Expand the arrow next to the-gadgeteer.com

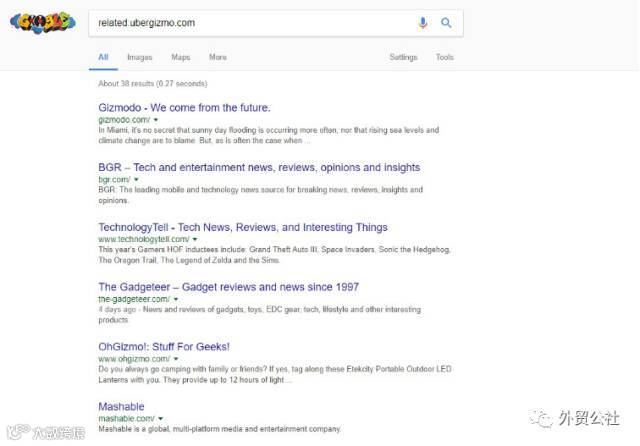tap(176, 300)
